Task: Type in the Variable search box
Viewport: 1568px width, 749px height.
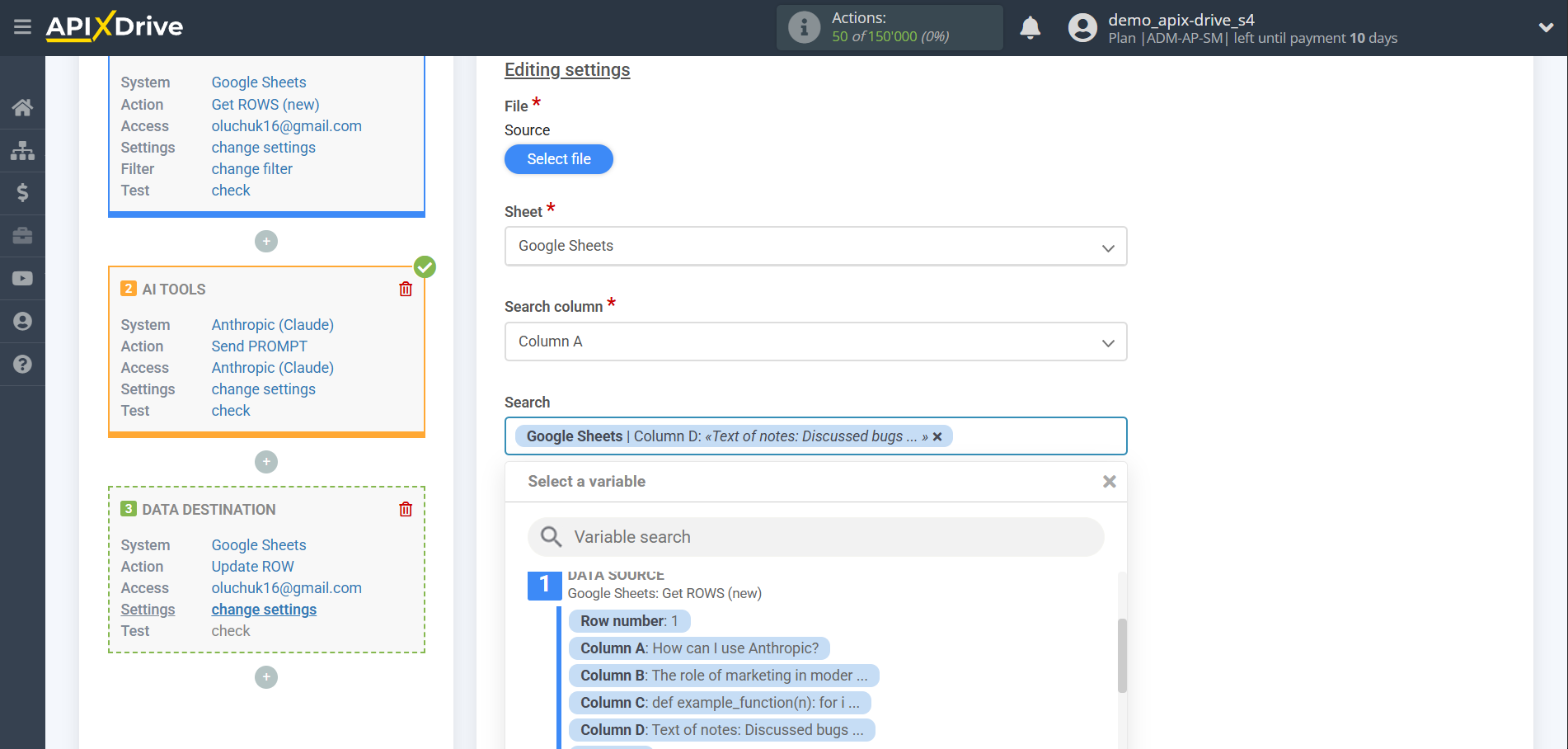Action: tap(815, 537)
